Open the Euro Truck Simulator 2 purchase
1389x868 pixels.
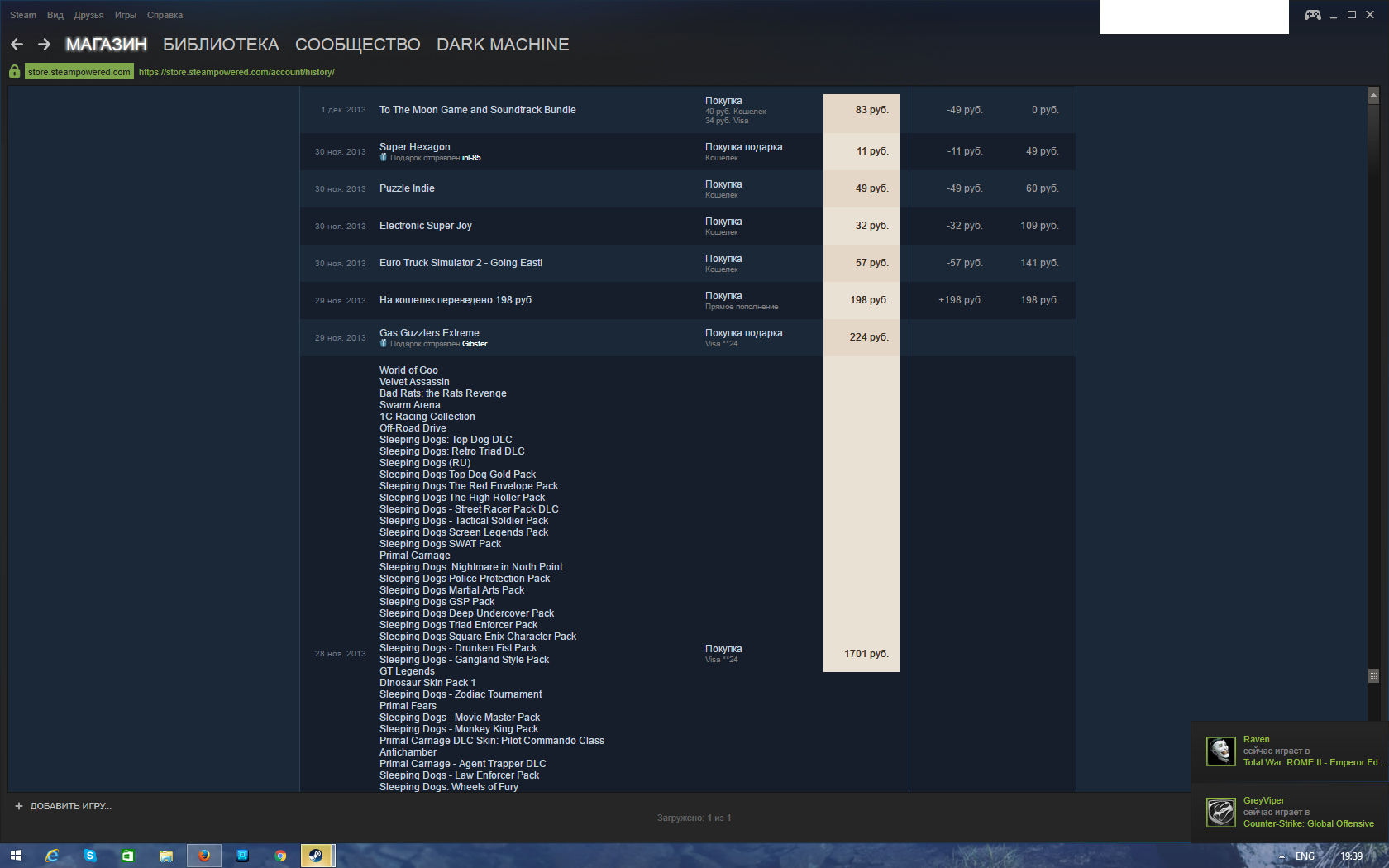[461, 263]
